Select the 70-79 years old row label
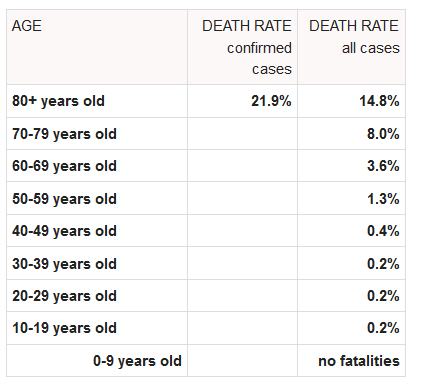The width and height of the screenshot is (426, 388). (64, 134)
